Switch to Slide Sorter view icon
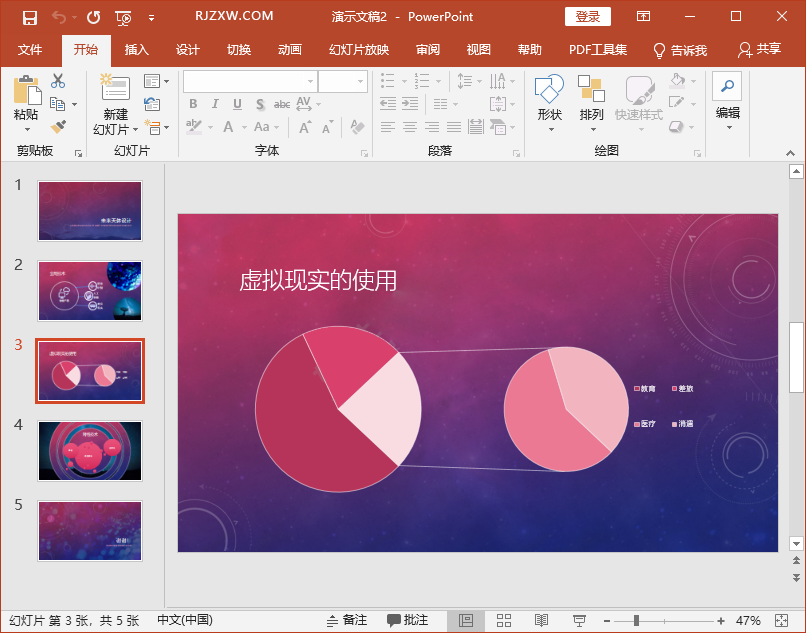806x633 pixels. pos(504,621)
